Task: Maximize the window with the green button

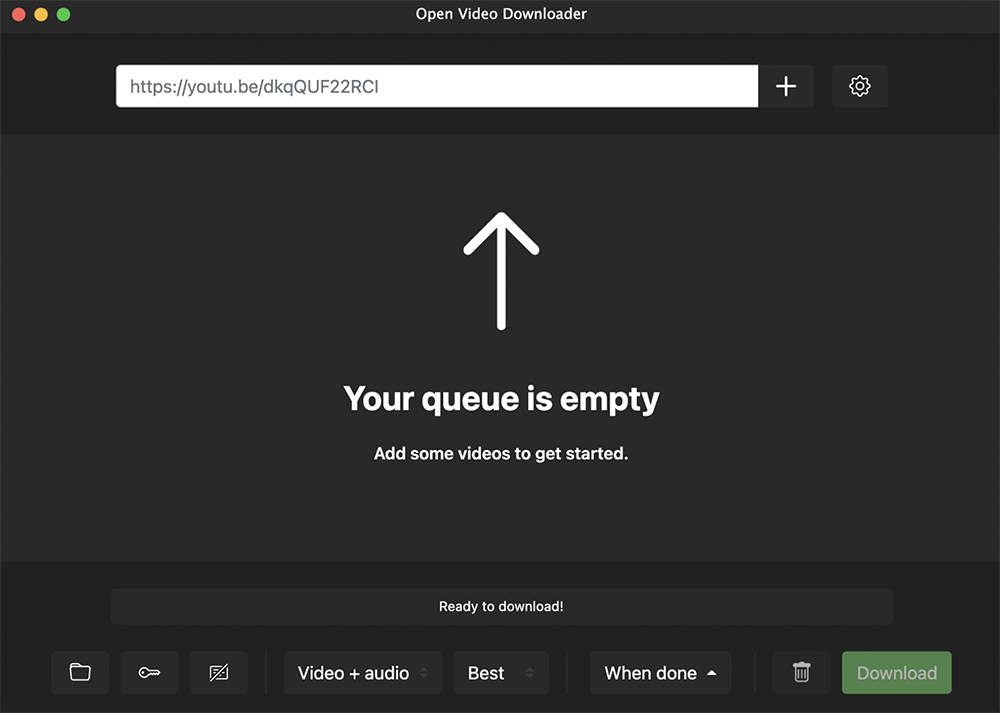Action: [x=64, y=14]
